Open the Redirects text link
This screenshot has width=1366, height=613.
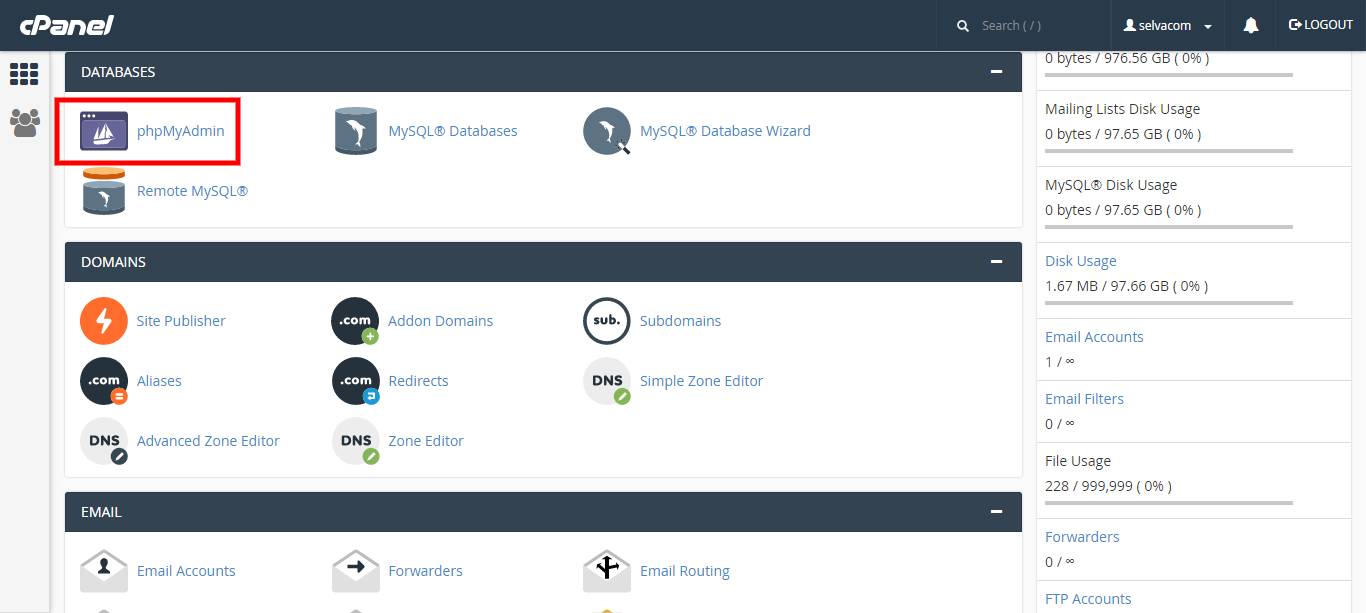(418, 381)
